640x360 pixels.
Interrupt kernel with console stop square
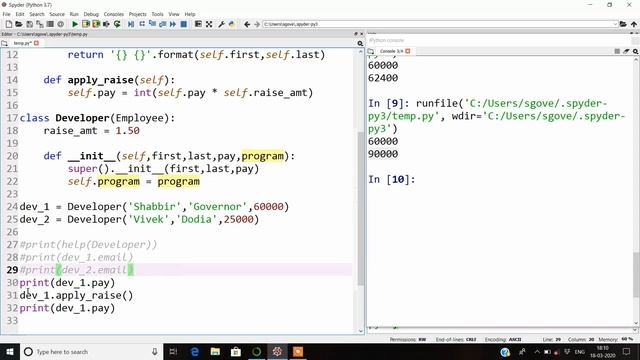(617, 51)
